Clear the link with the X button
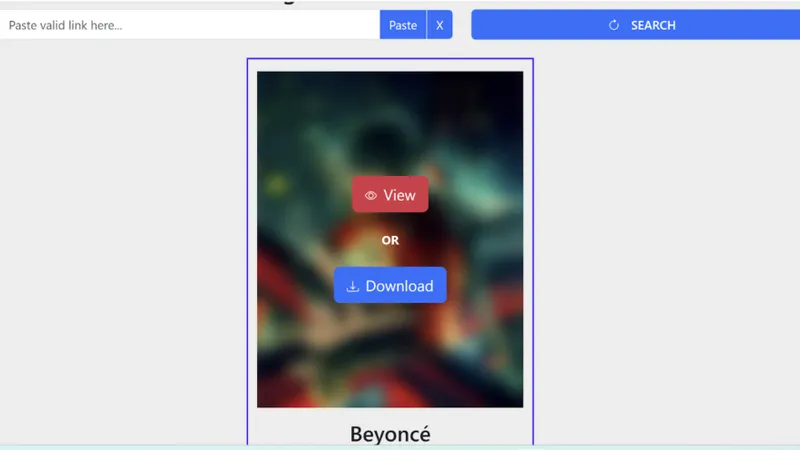 coord(439,25)
